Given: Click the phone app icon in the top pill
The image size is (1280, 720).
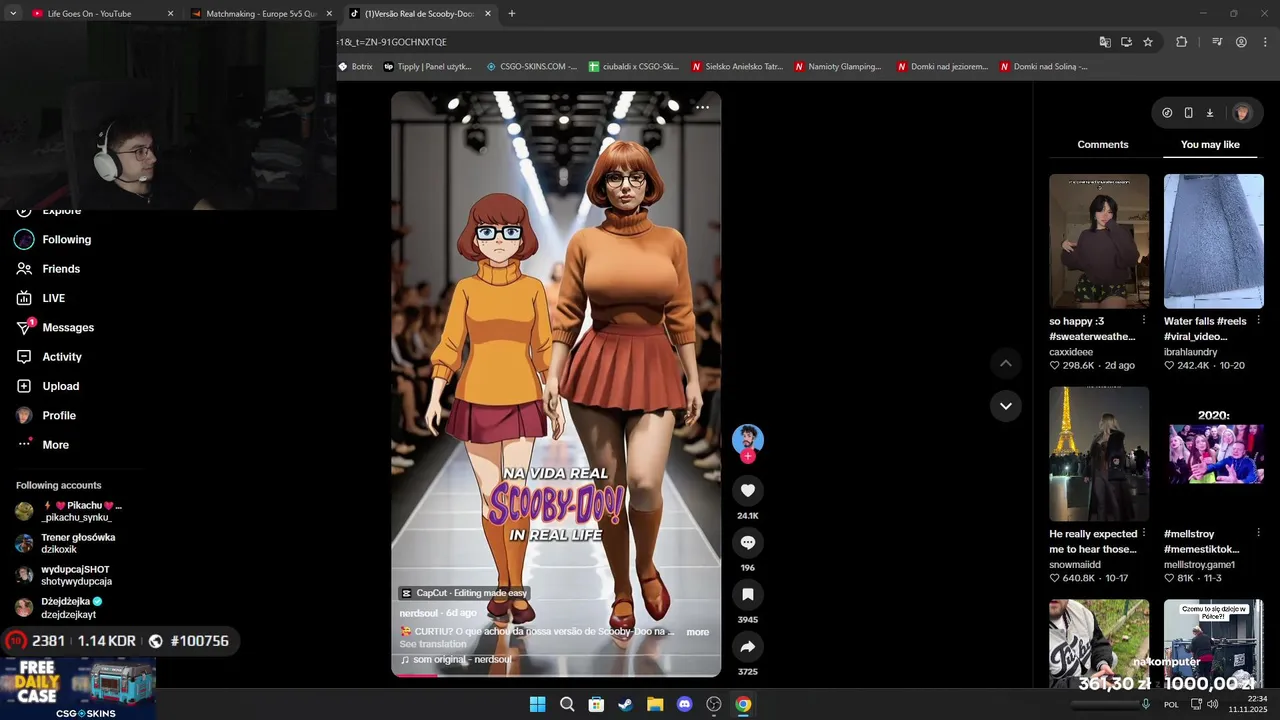Looking at the screenshot, I should pyautogui.click(x=1188, y=113).
